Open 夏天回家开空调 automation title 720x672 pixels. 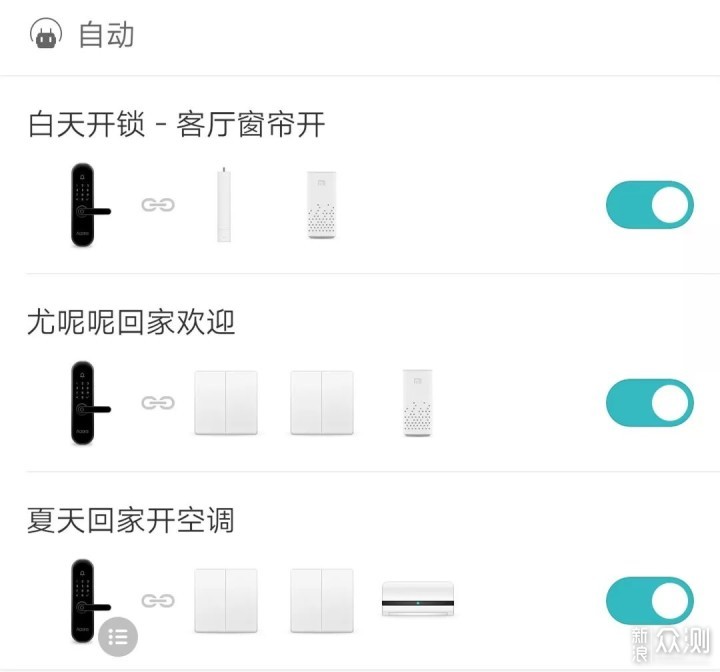pyautogui.click(x=131, y=520)
